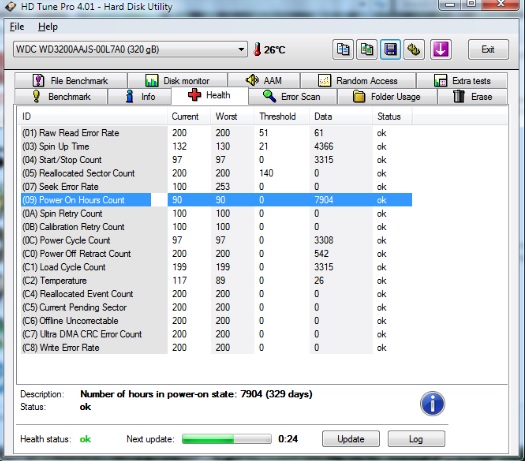Select the (05) Reallocated Sector Count row

[216, 173]
